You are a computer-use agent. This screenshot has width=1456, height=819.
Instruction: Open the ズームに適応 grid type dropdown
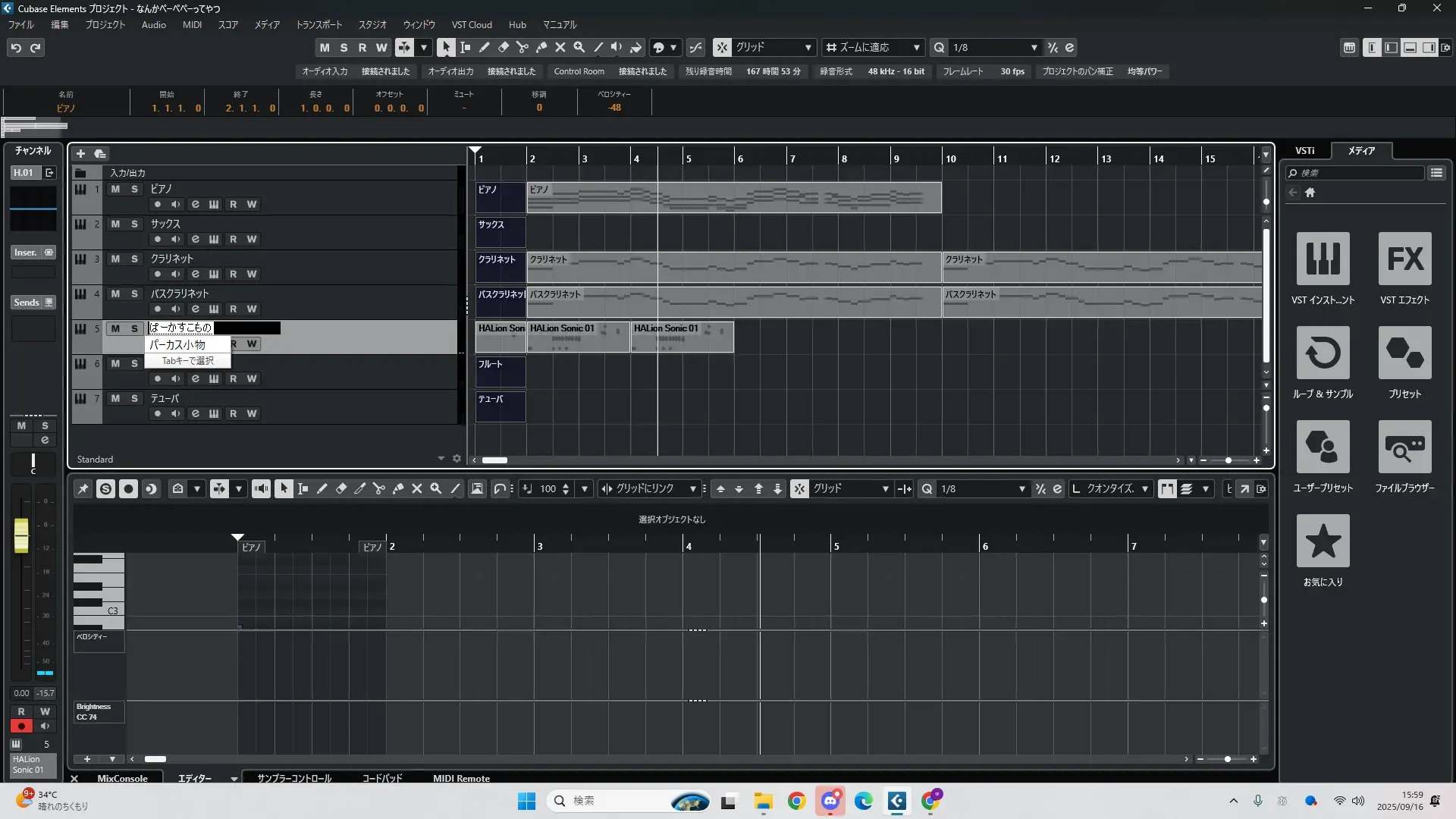click(x=916, y=48)
